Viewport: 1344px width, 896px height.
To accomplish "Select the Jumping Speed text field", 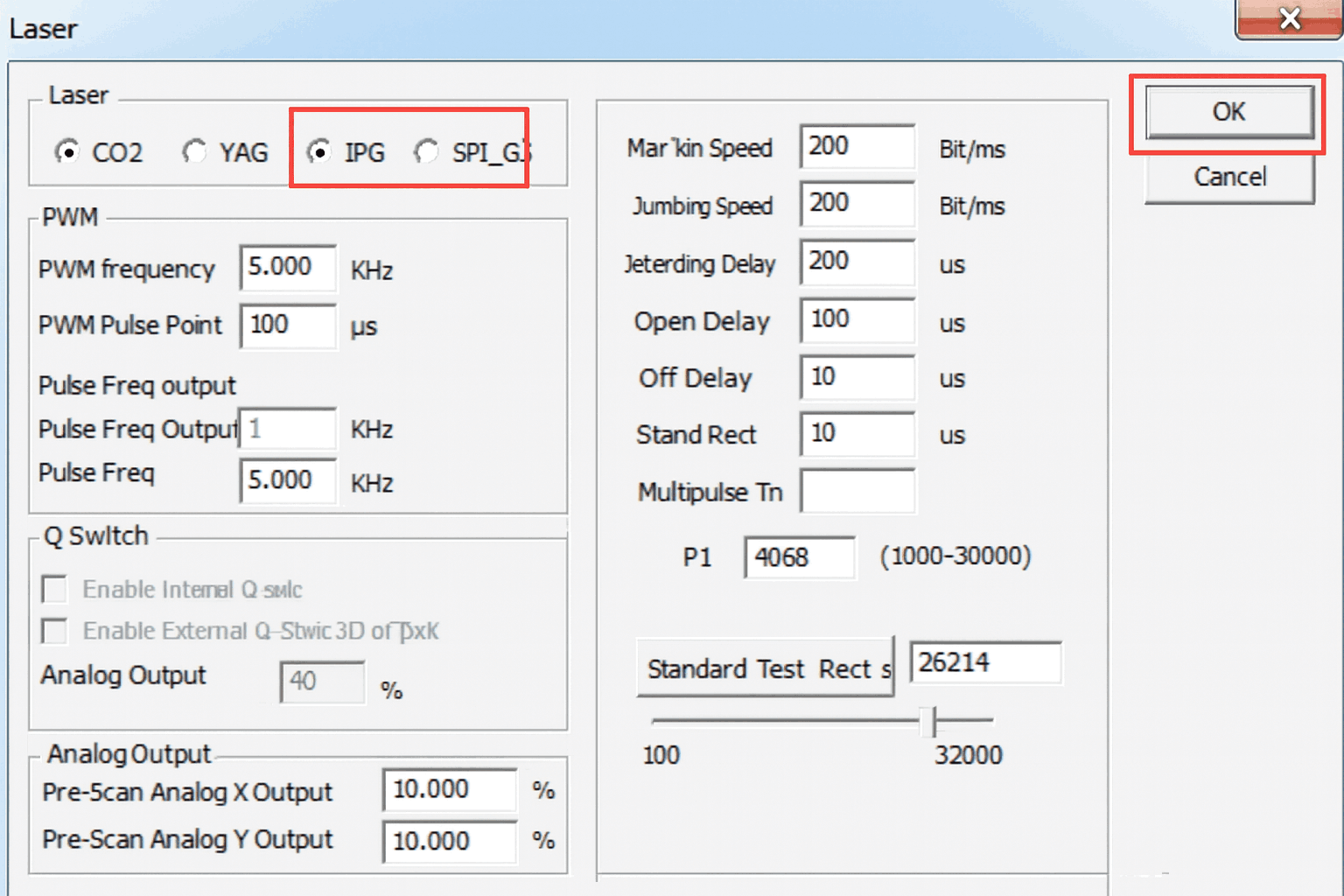I will pyautogui.click(x=857, y=204).
